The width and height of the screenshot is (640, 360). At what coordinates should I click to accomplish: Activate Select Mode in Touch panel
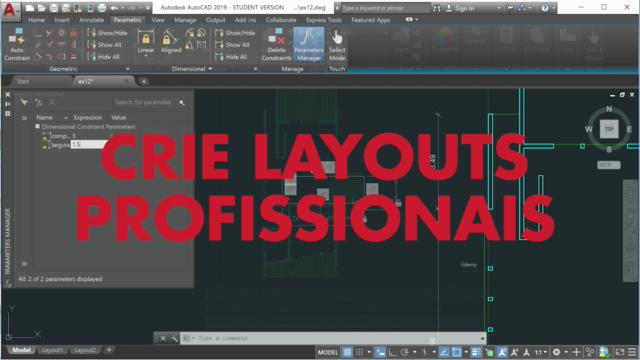tap(337, 44)
